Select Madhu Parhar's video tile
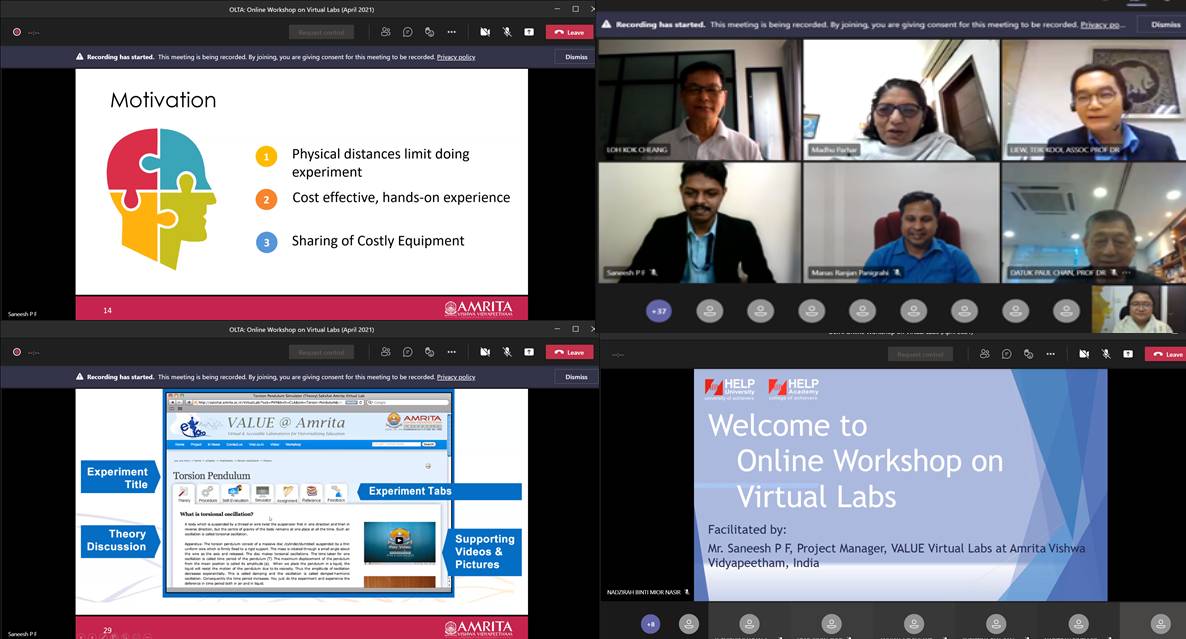 coord(900,100)
